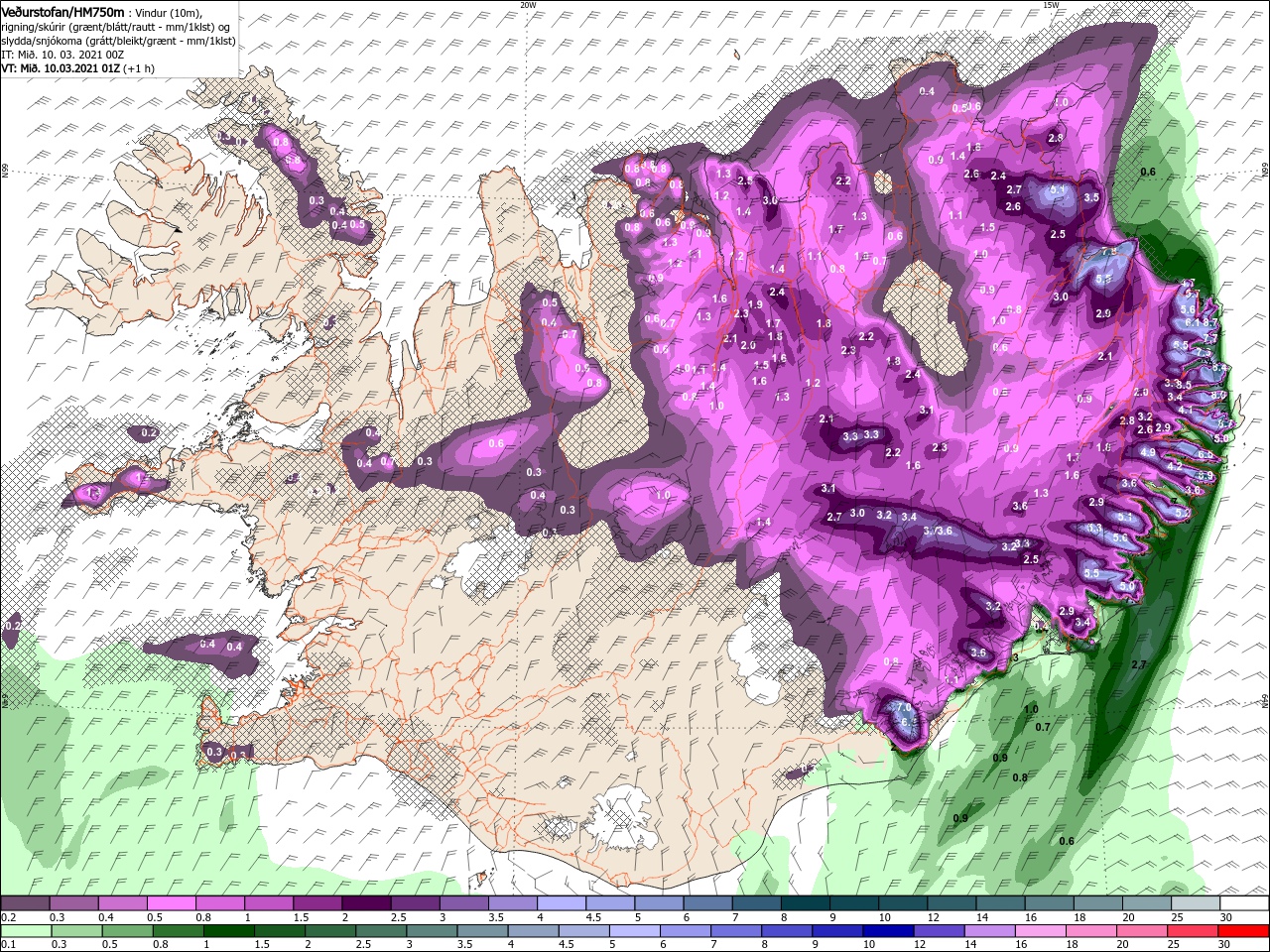The height and width of the screenshot is (952, 1270).
Task: Pick the bright pink swatch at 0.5 in upper legend
Action: 171,903
